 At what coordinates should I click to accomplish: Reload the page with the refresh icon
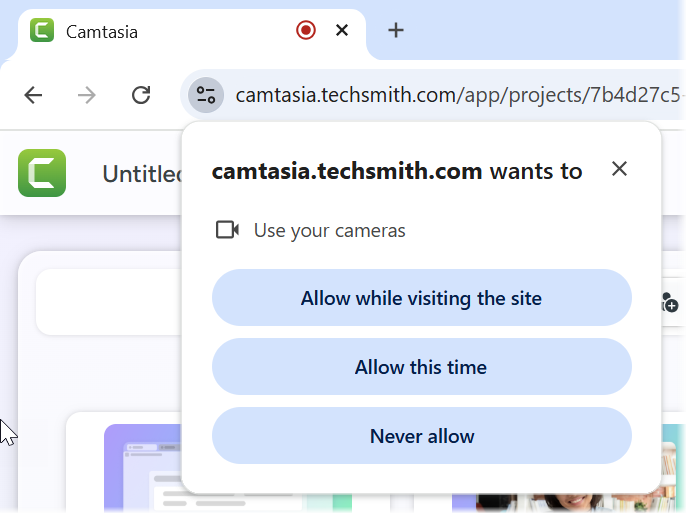click(x=141, y=95)
